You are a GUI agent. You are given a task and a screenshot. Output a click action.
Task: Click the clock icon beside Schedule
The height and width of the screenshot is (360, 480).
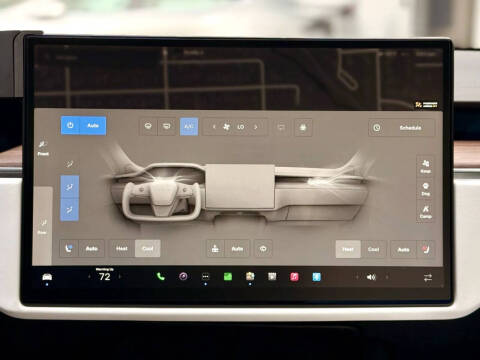click(x=377, y=128)
